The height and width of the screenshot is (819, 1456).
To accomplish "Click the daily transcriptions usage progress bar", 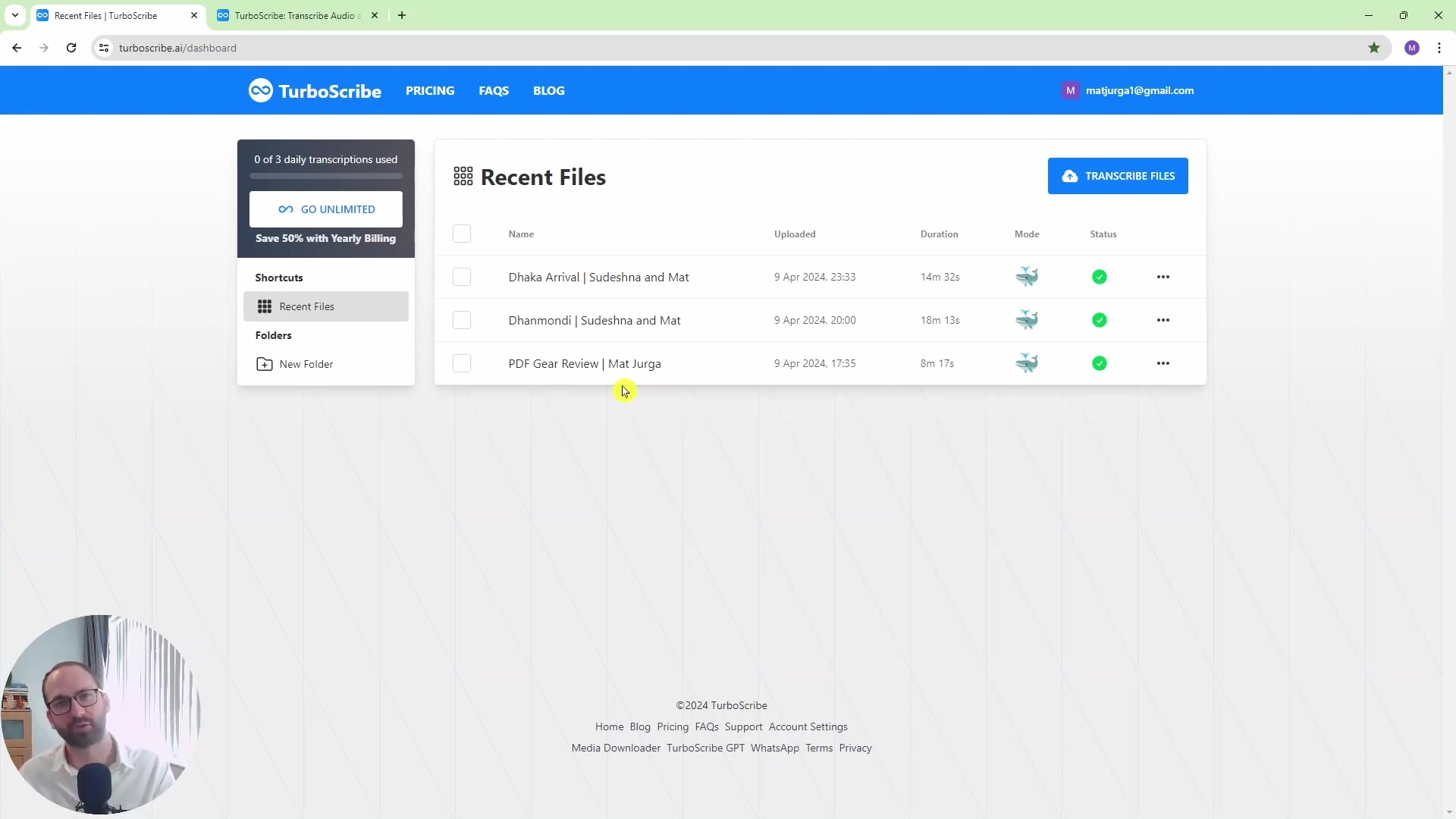I will coord(326,176).
